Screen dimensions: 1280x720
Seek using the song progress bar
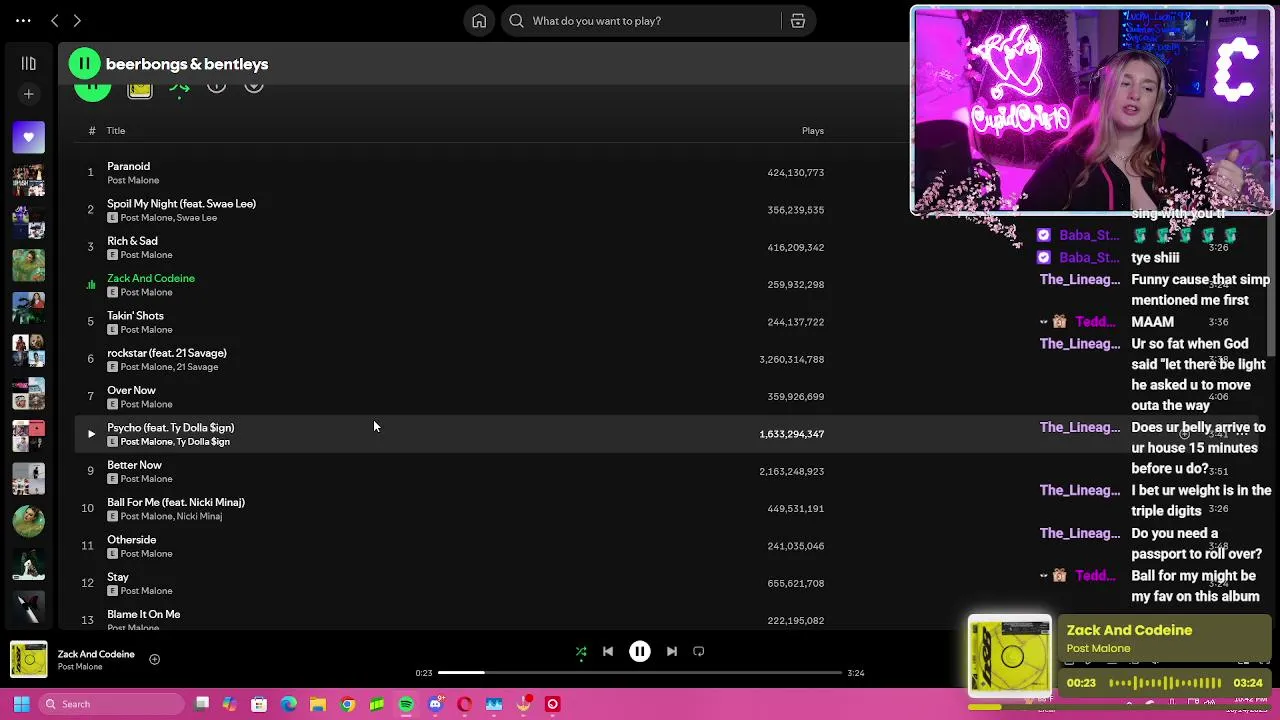coord(640,673)
